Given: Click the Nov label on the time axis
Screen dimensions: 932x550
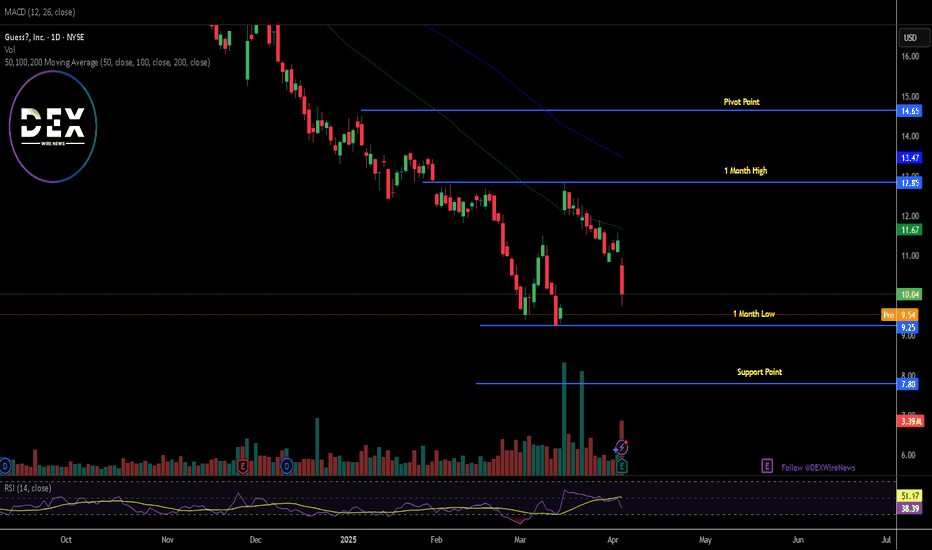Looking at the screenshot, I should point(168,540).
